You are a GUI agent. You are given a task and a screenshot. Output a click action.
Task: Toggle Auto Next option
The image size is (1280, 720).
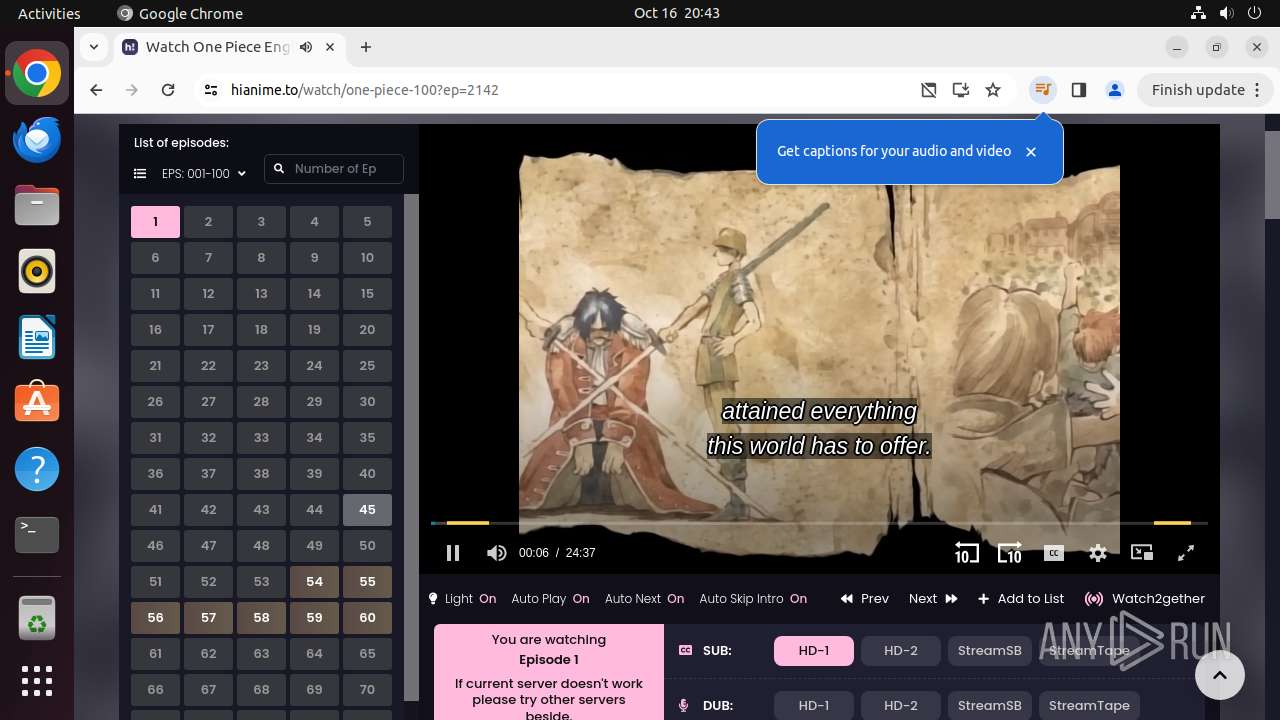click(x=644, y=599)
